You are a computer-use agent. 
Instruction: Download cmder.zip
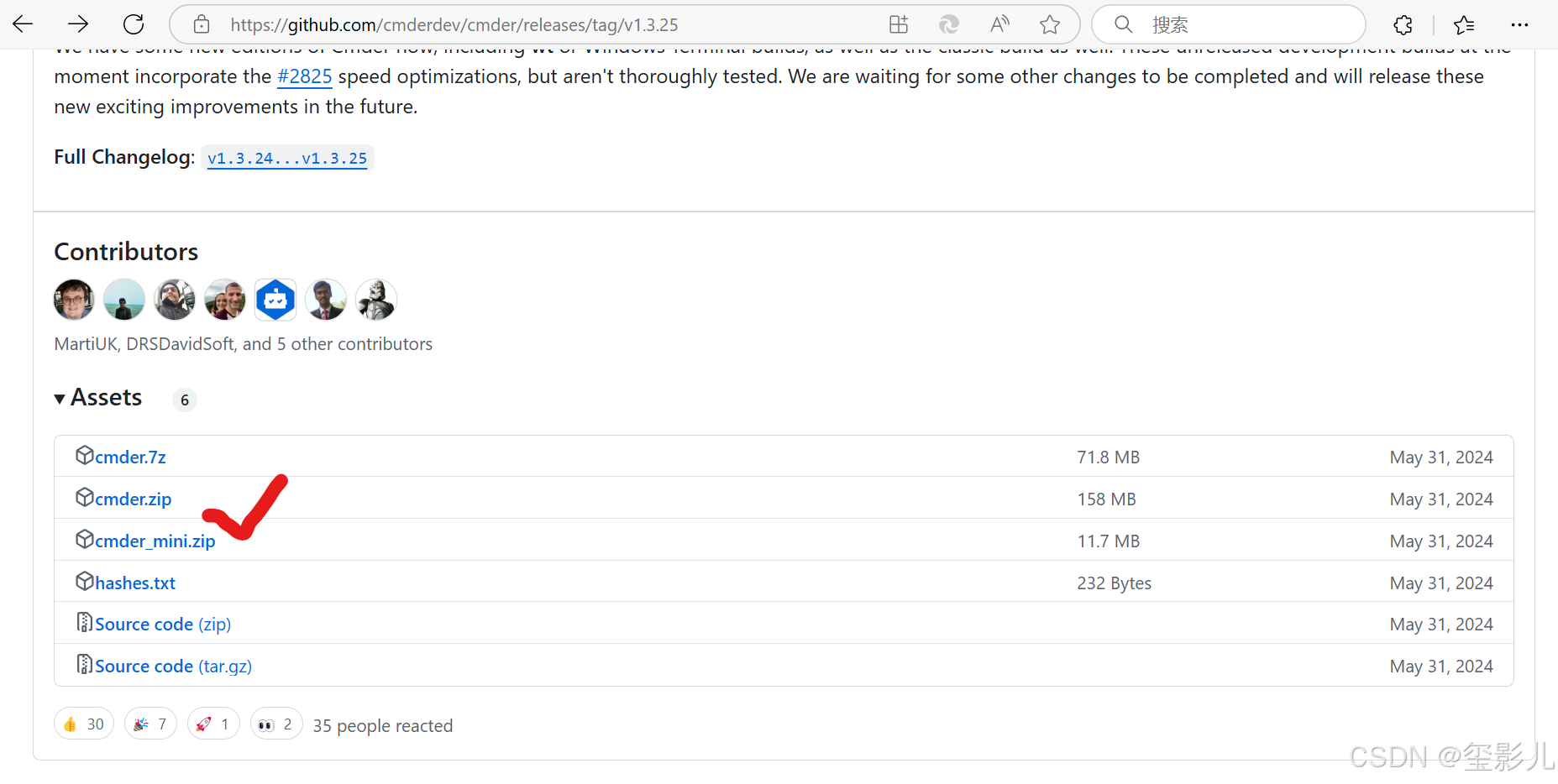tap(133, 499)
